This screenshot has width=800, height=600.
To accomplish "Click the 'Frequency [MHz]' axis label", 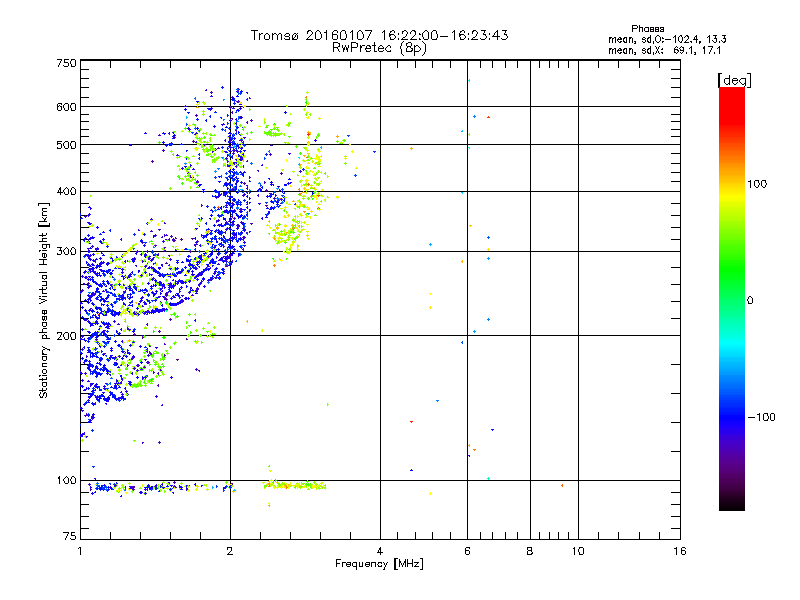I will tap(379, 564).
